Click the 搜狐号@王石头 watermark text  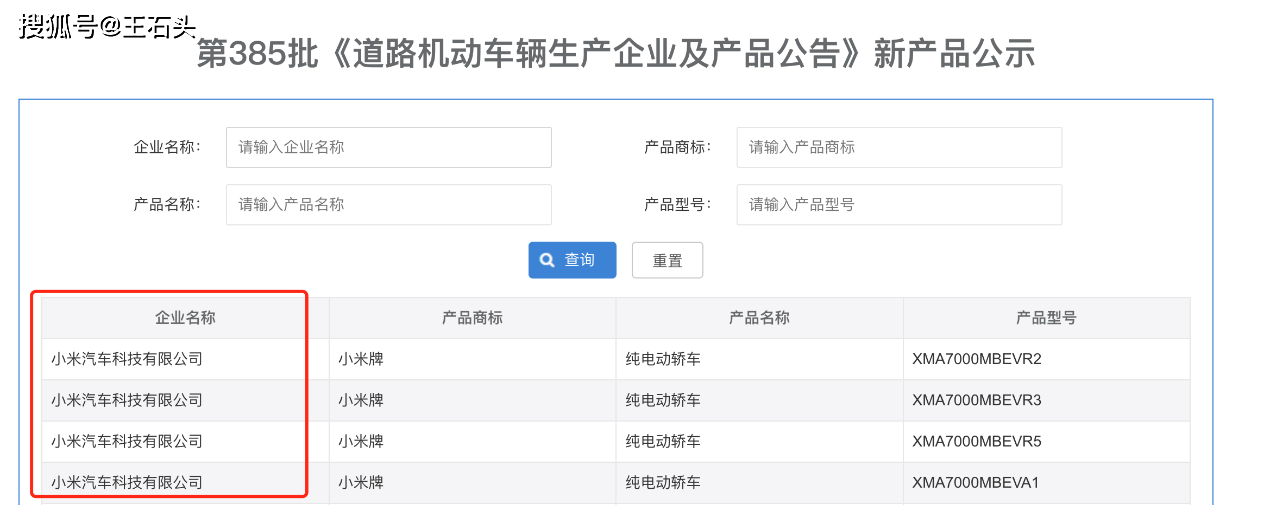click(x=108, y=25)
